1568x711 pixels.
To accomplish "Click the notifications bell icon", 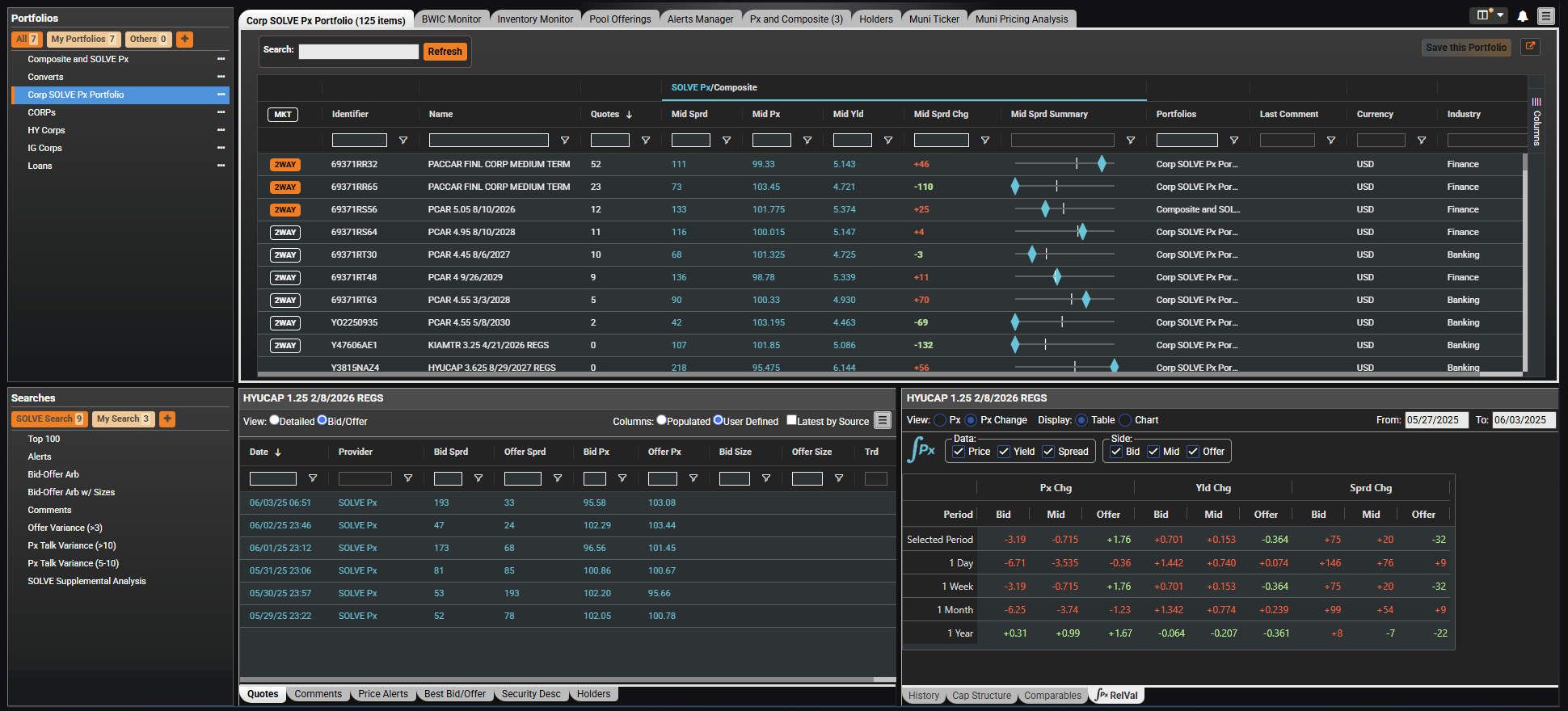I will [1523, 16].
